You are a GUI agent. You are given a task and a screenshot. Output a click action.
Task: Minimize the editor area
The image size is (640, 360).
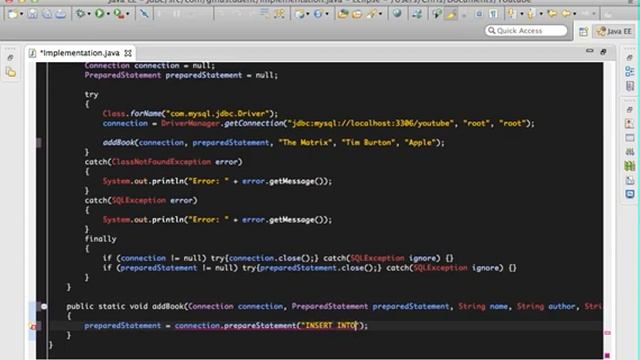click(589, 51)
